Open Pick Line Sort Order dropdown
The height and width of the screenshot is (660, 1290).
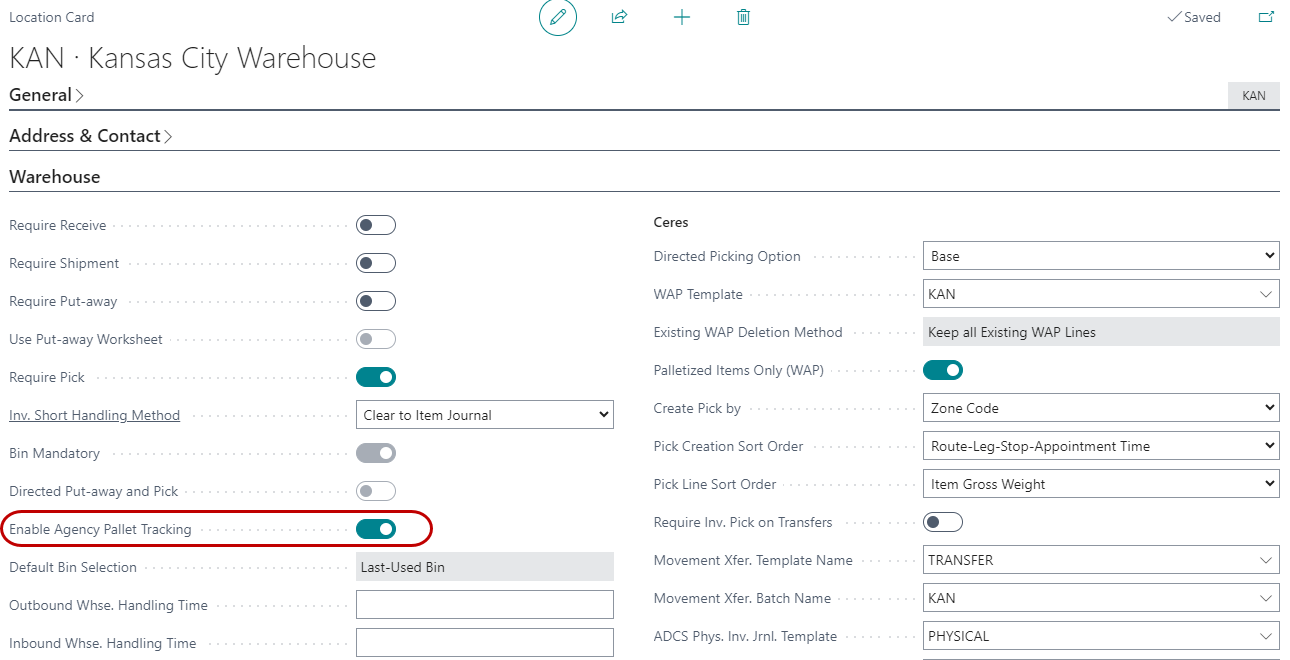pyautogui.click(x=1100, y=485)
